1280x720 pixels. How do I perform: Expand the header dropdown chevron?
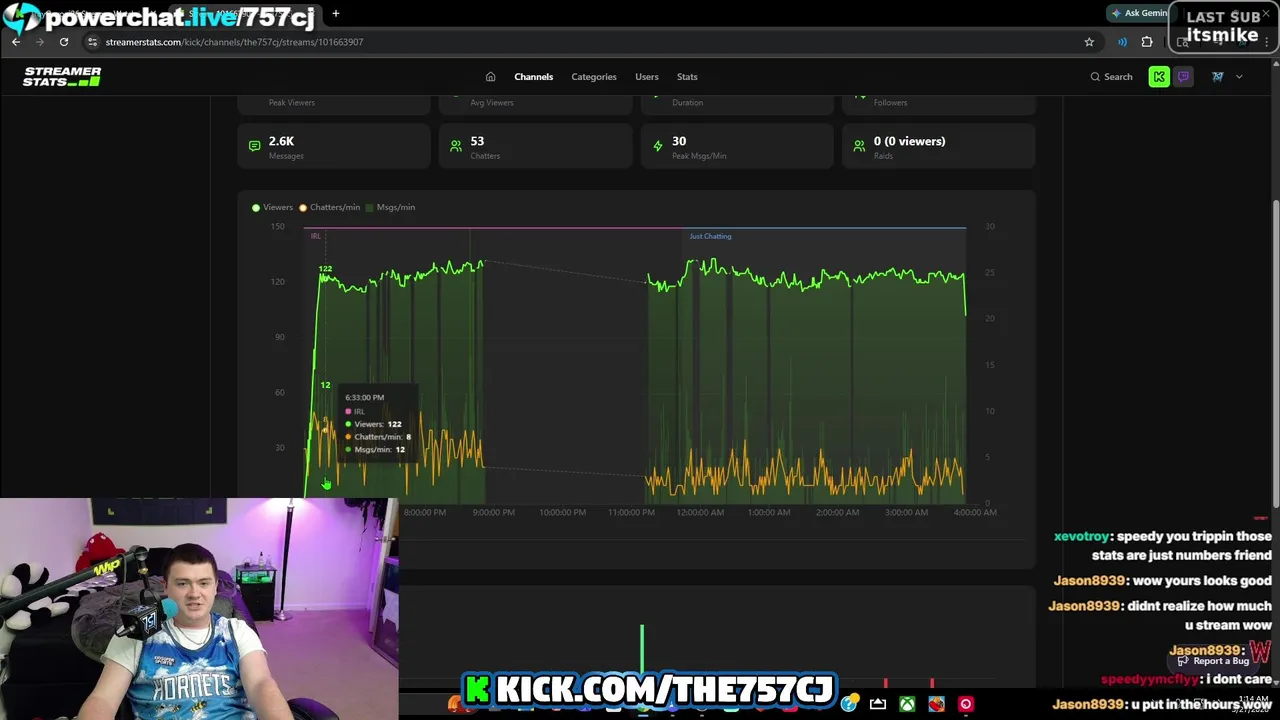[1239, 77]
